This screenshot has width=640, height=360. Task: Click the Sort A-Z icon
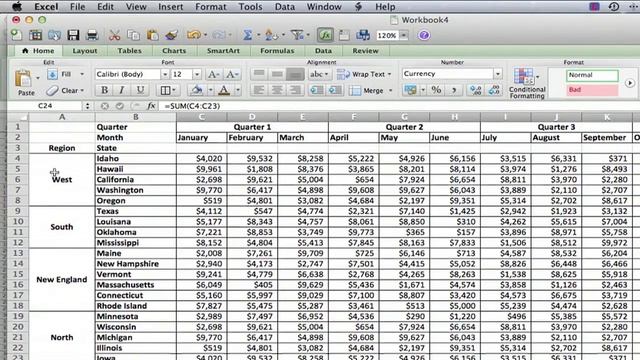pos(270,35)
